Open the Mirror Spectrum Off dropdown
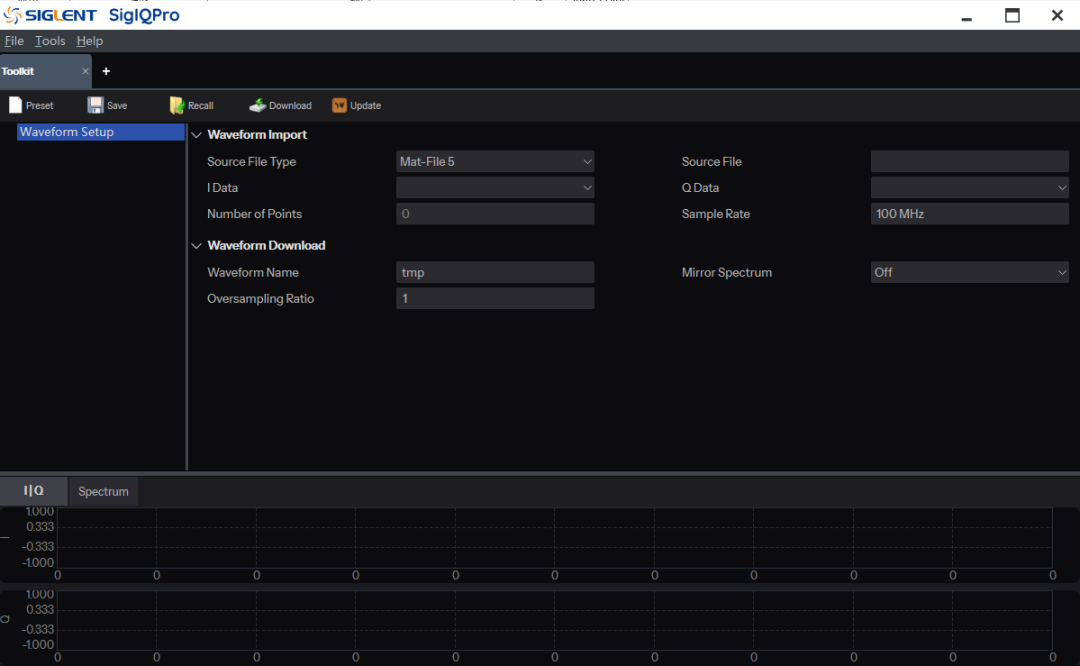1080x666 pixels. coord(970,272)
